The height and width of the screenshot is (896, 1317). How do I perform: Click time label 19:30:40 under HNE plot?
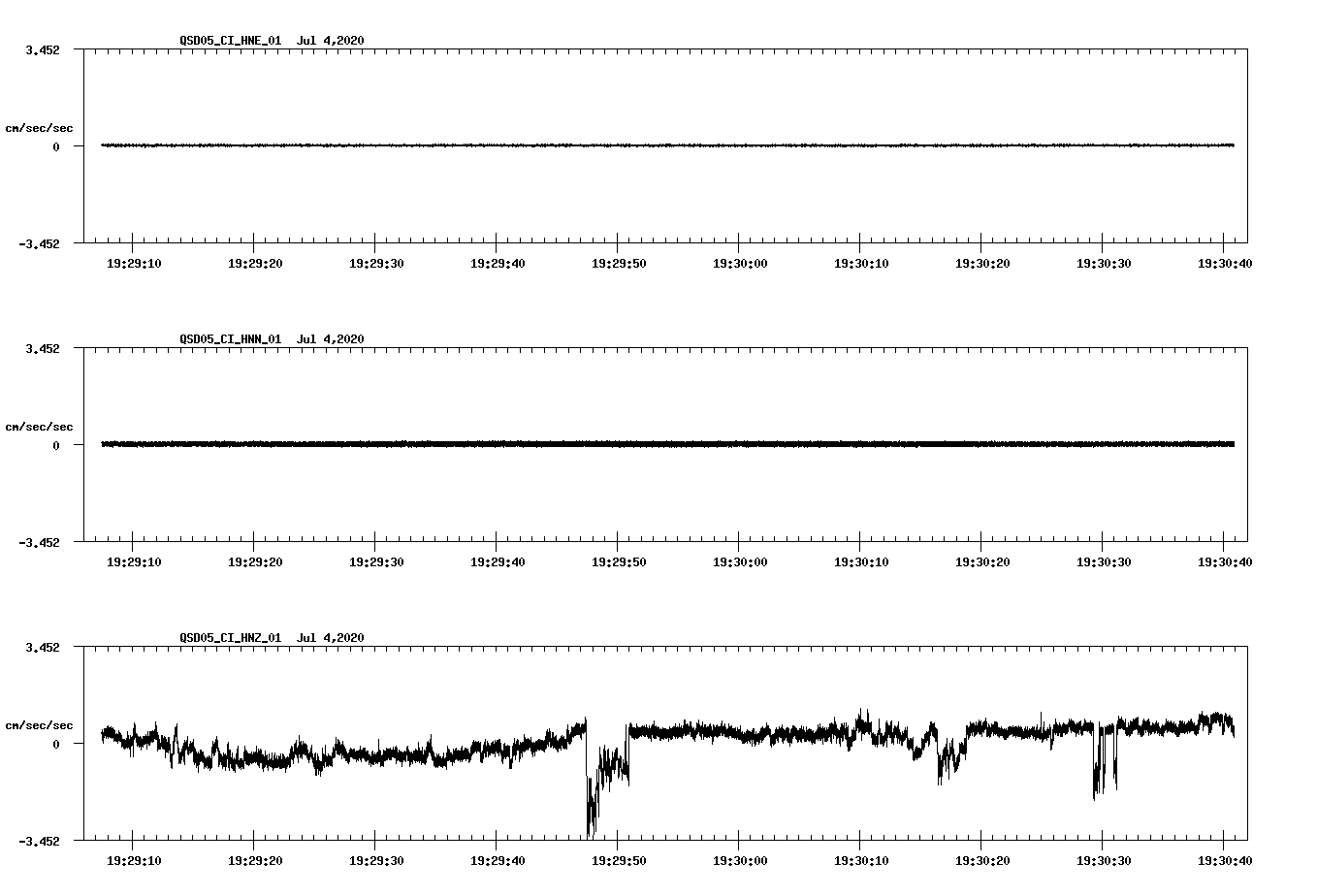coord(1225,263)
